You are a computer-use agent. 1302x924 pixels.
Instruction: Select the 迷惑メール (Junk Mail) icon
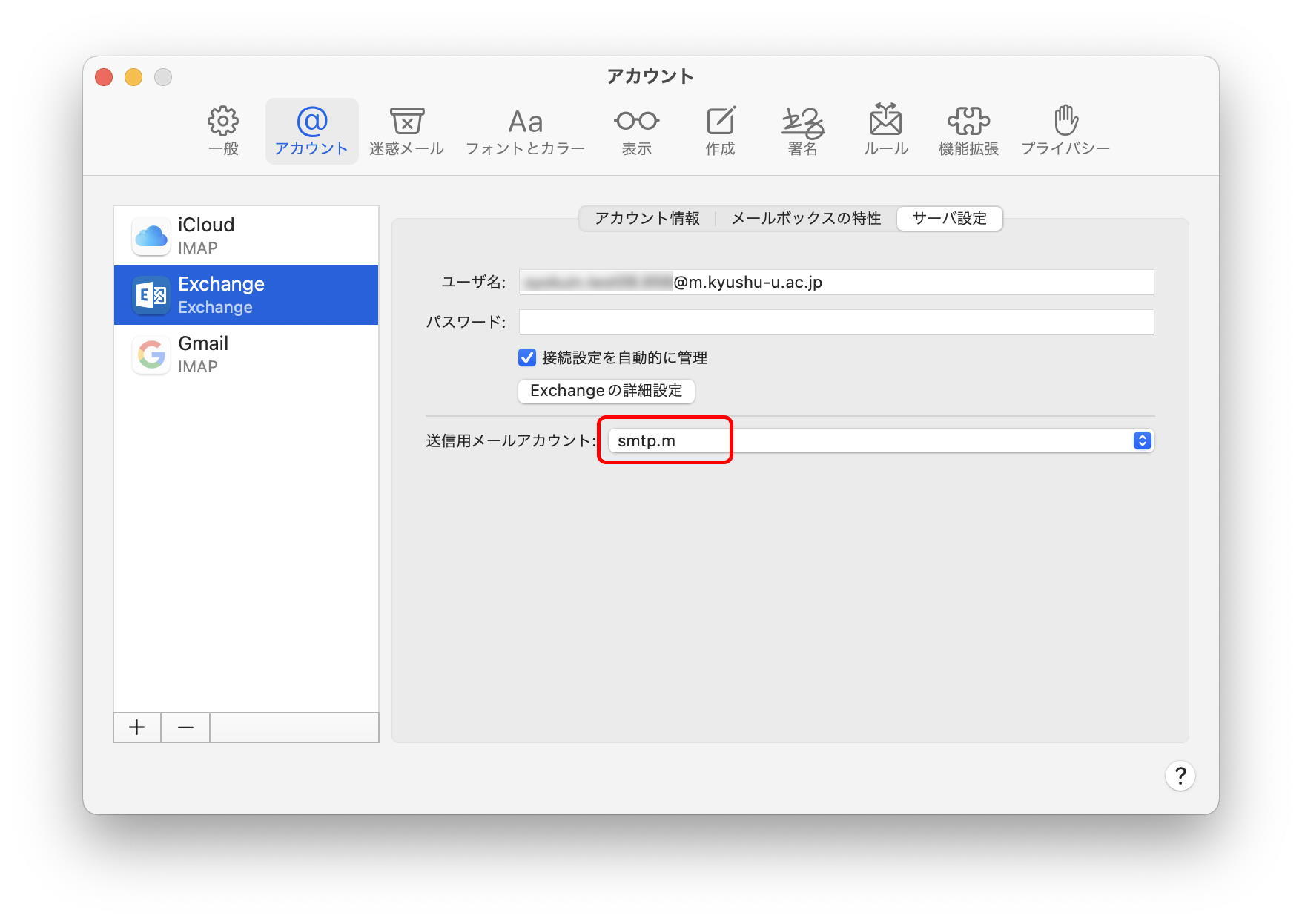[x=406, y=132]
